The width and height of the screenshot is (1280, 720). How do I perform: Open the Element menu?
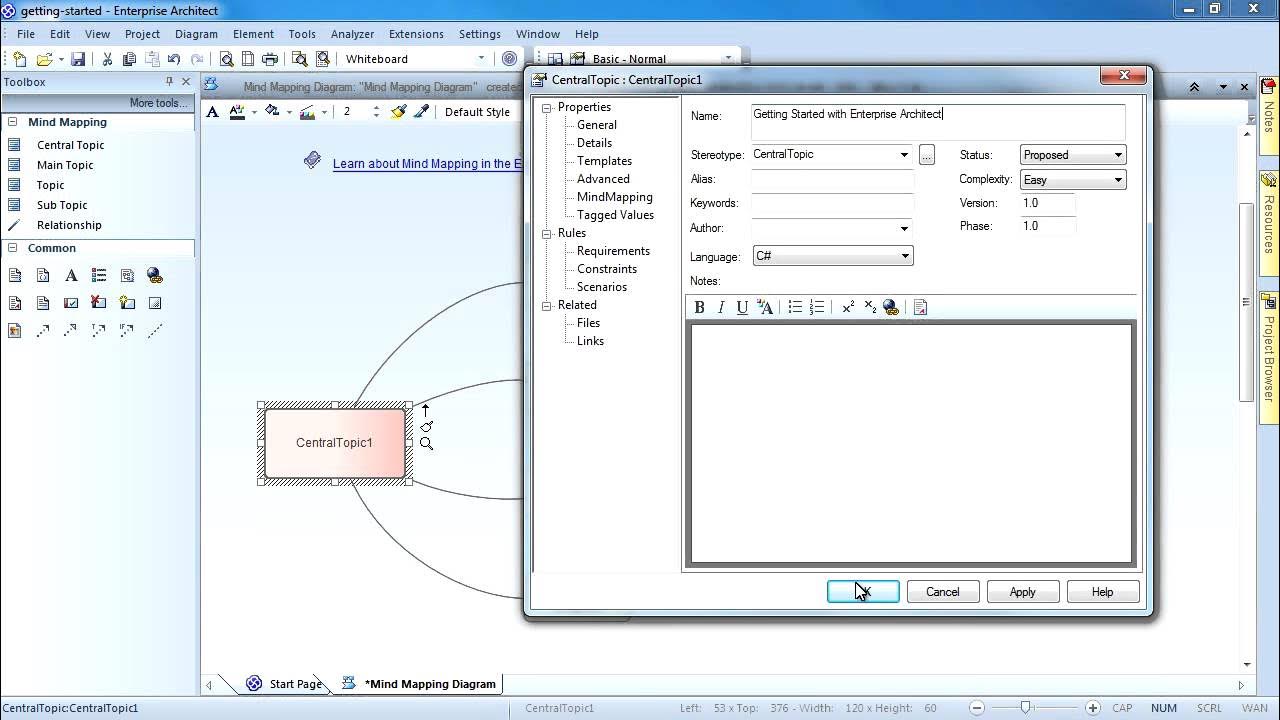253,34
